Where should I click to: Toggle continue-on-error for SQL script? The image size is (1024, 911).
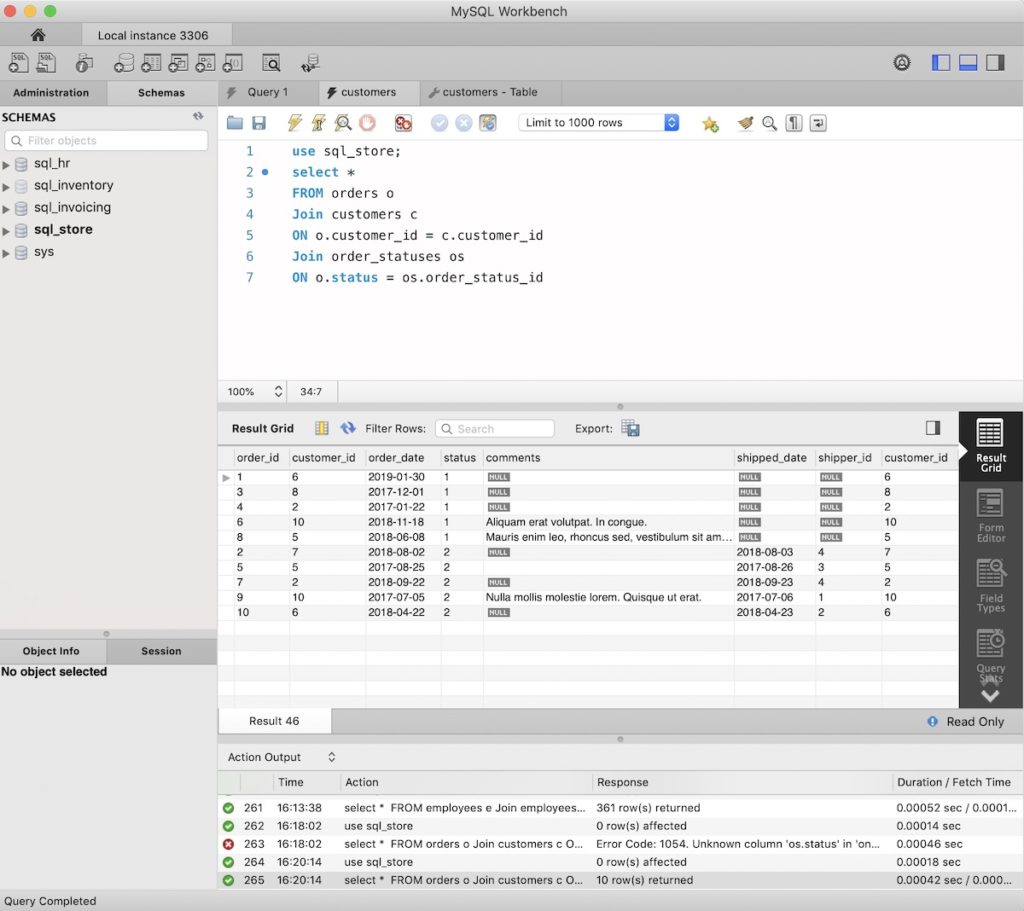tap(404, 123)
